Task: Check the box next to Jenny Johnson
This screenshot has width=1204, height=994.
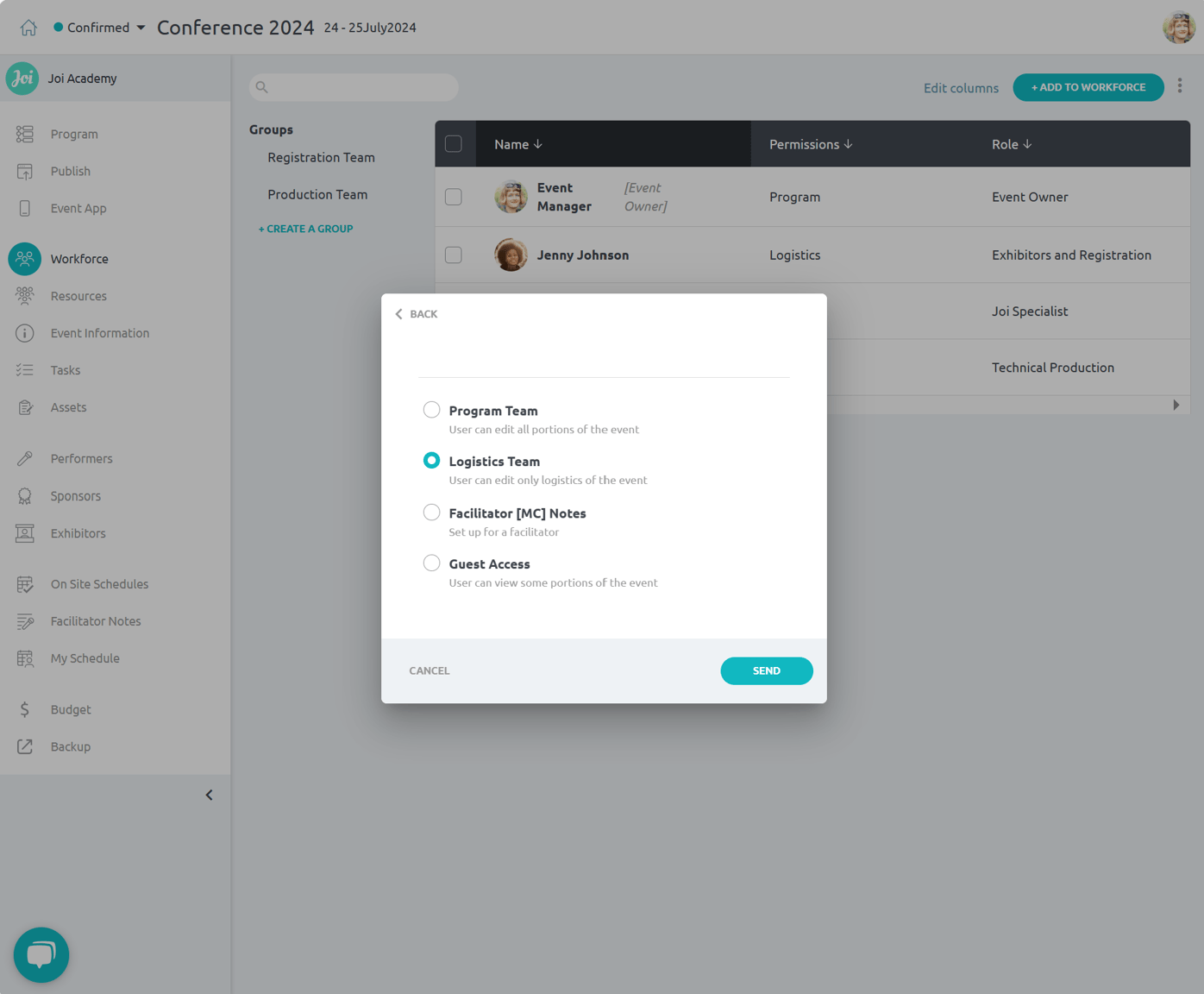Action: 453,255
